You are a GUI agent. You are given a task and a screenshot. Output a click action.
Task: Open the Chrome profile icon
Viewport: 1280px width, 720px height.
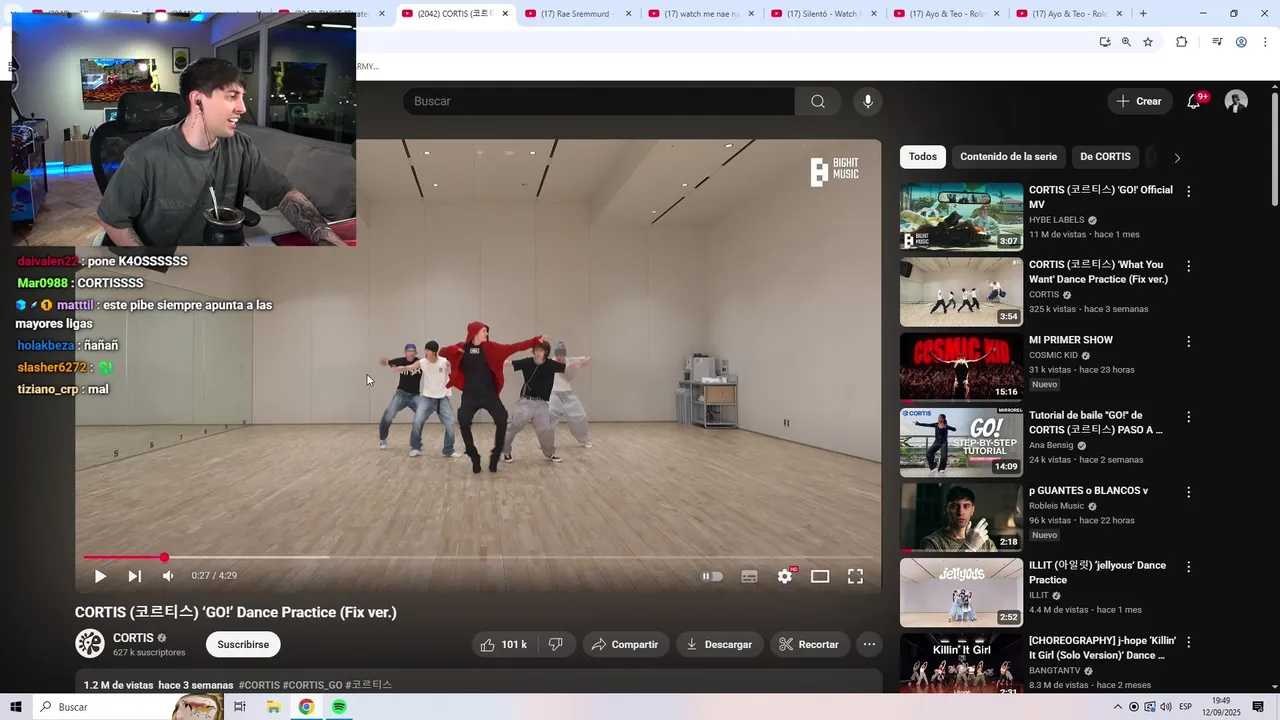tap(1241, 42)
